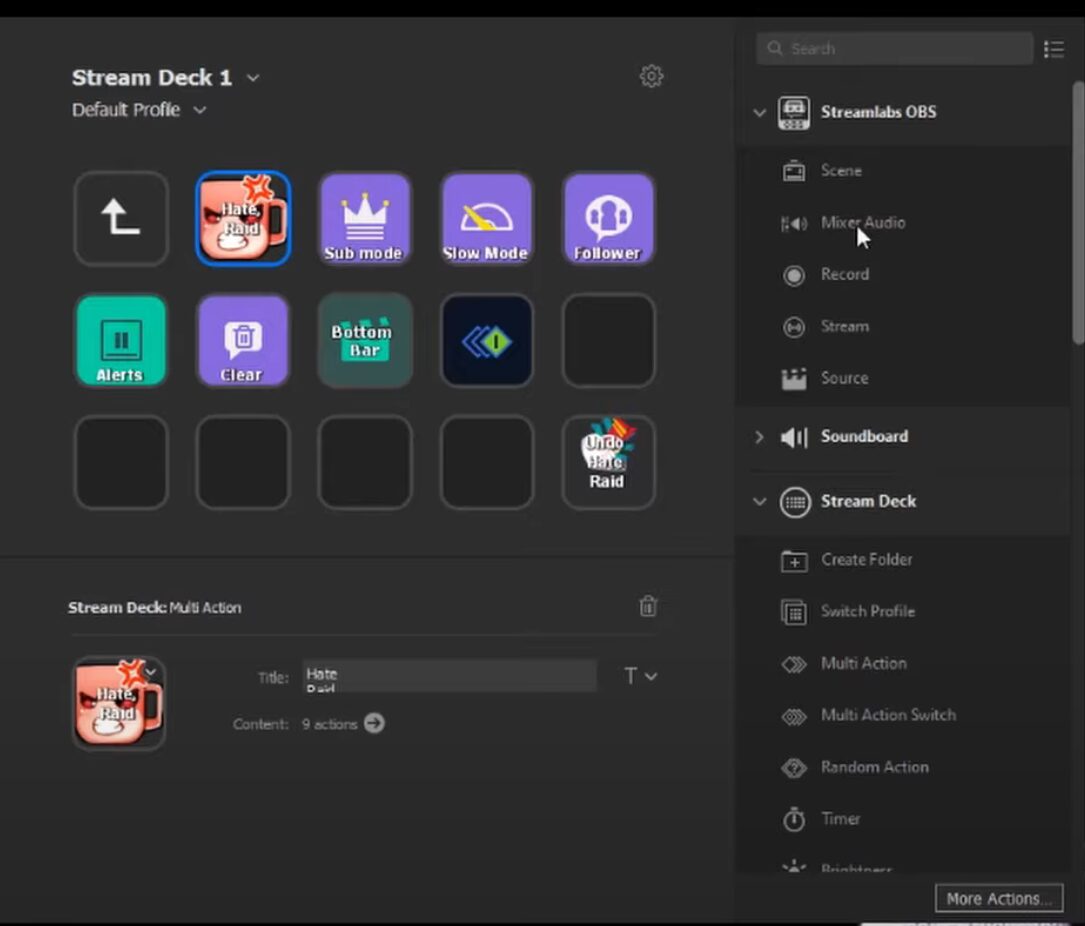Image resolution: width=1085 pixels, height=926 pixels.
Task: Open the Default Profile dropdown
Action: 199,110
